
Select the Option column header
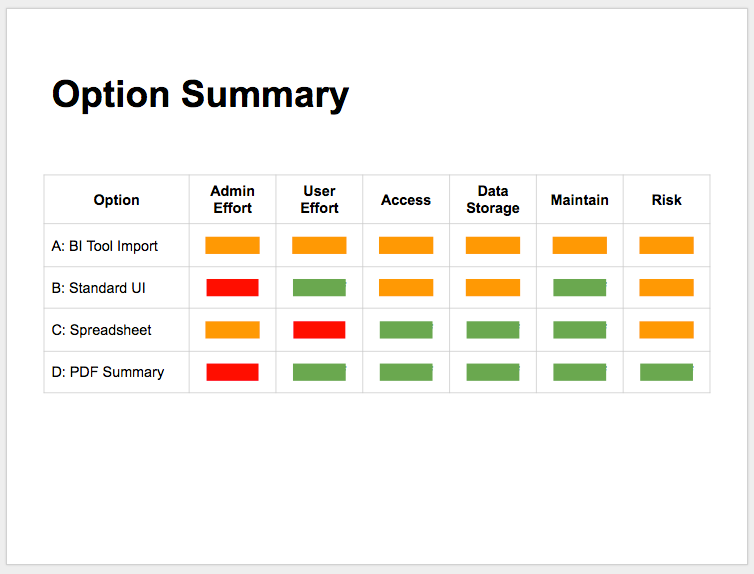click(116, 200)
